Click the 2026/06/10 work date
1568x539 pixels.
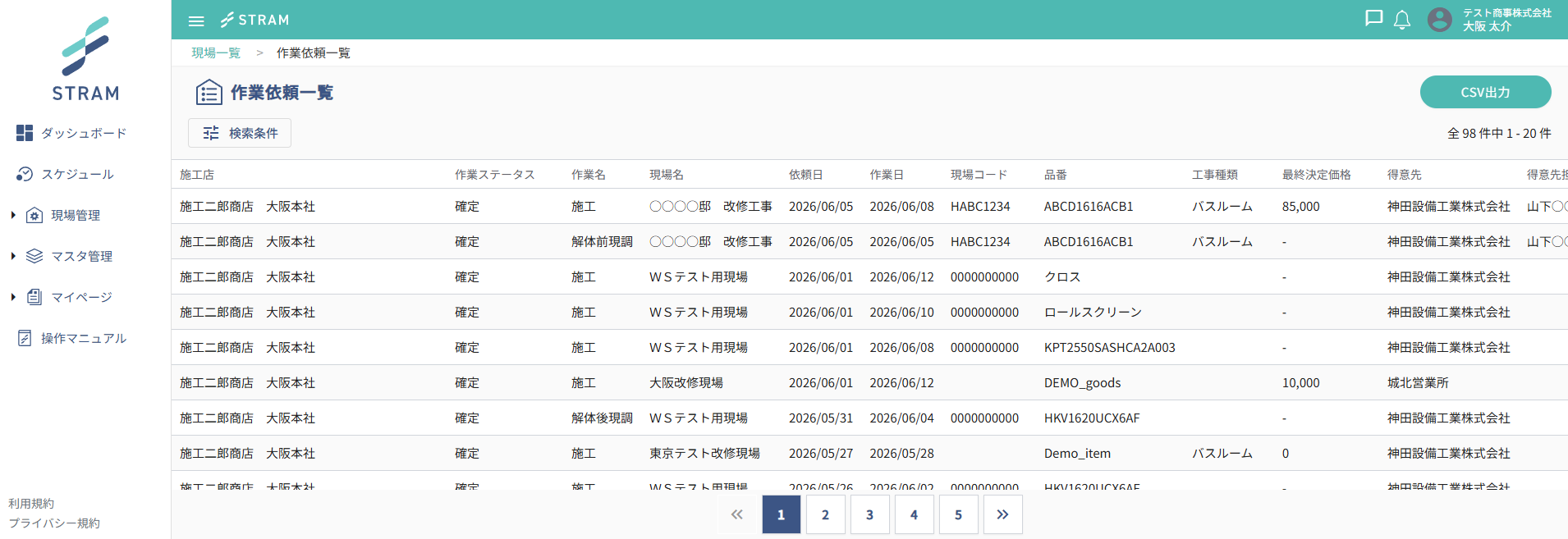(901, 312)
